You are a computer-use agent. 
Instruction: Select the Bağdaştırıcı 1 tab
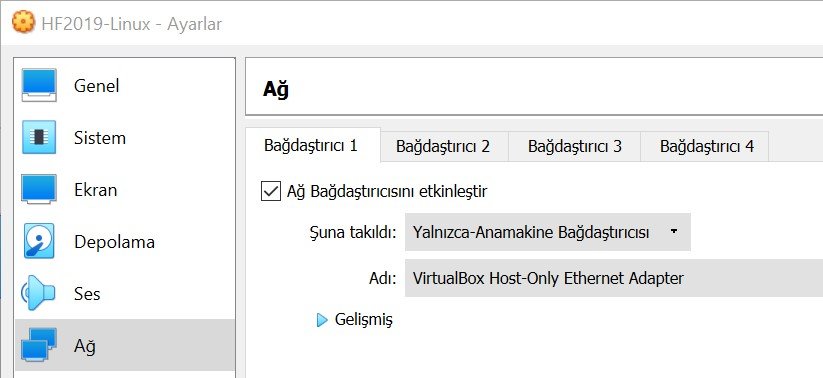pos(311,145)
